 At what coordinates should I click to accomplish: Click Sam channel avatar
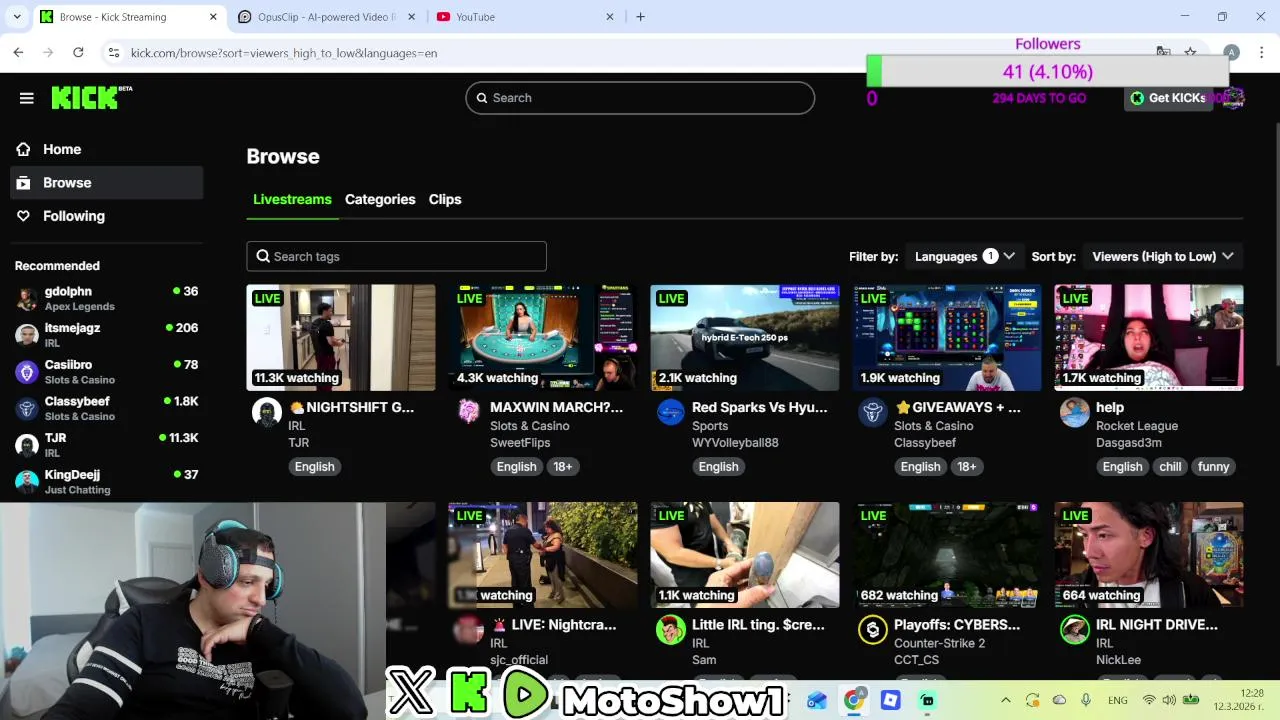[671, 630]
